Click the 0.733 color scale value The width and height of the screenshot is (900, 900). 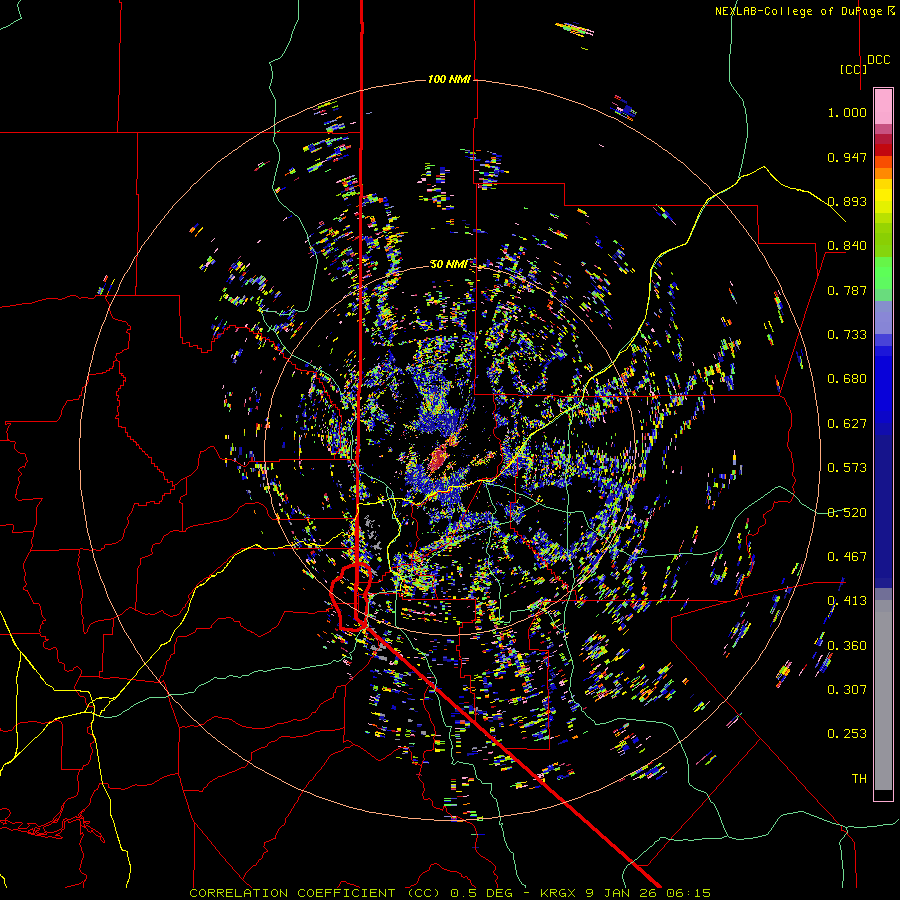pyautogui.click(x=847, y=335)
